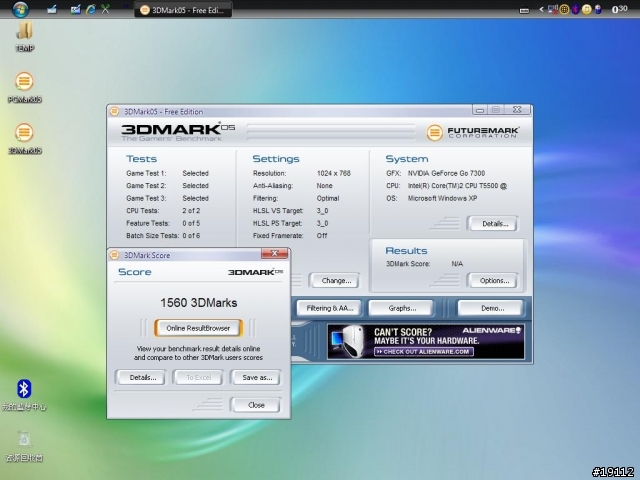The height and width of the screenshot is (480, 640).
Task: Click the Show Desktop quick launch icon
Action: pos(52,9)
